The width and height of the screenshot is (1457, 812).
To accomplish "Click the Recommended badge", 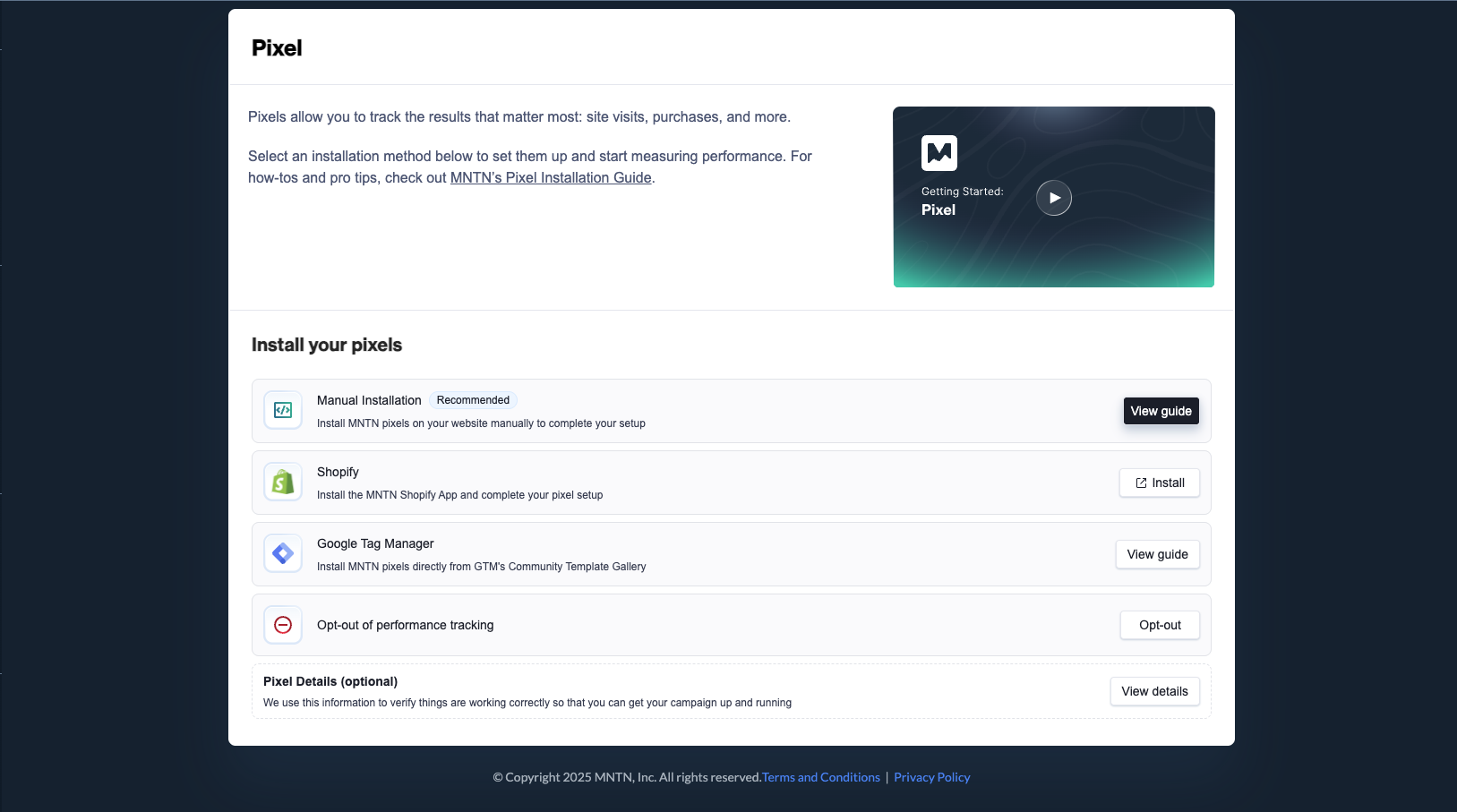I will click(x=473, y=400).
